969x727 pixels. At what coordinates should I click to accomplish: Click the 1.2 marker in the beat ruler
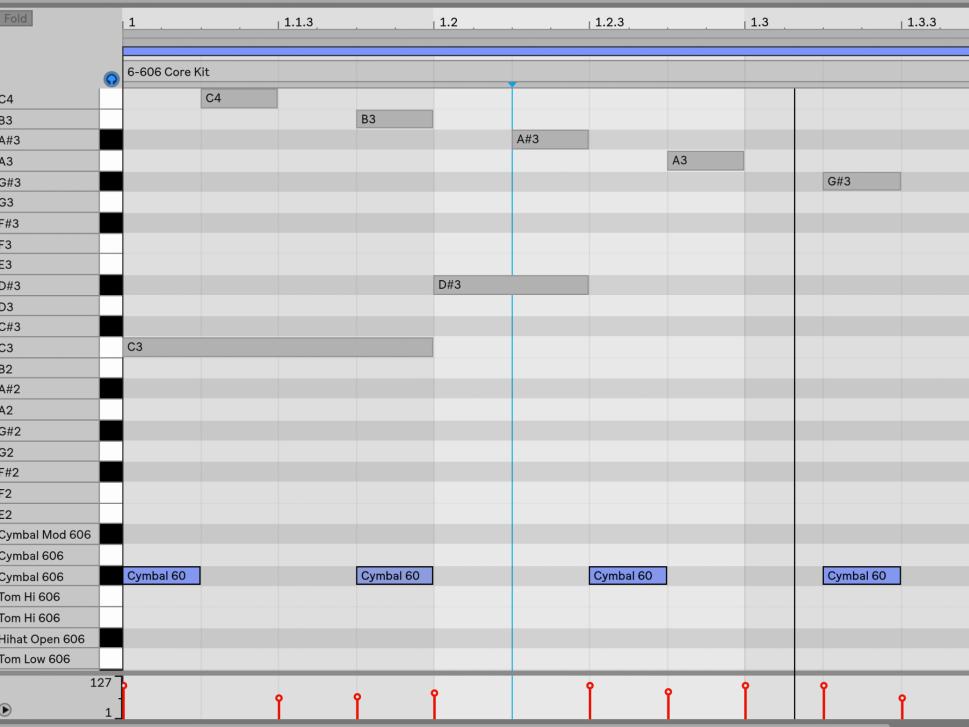click(x=449, y=22)
